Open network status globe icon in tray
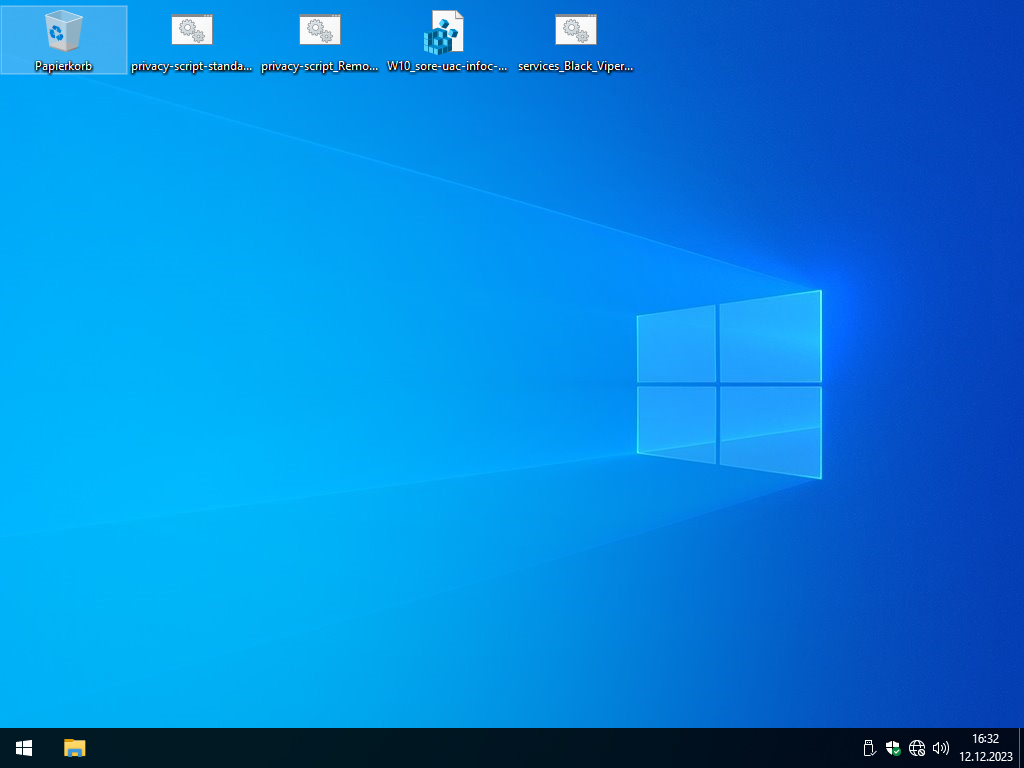The width and height of the screenshot is (1024, 768). point(917,748)
